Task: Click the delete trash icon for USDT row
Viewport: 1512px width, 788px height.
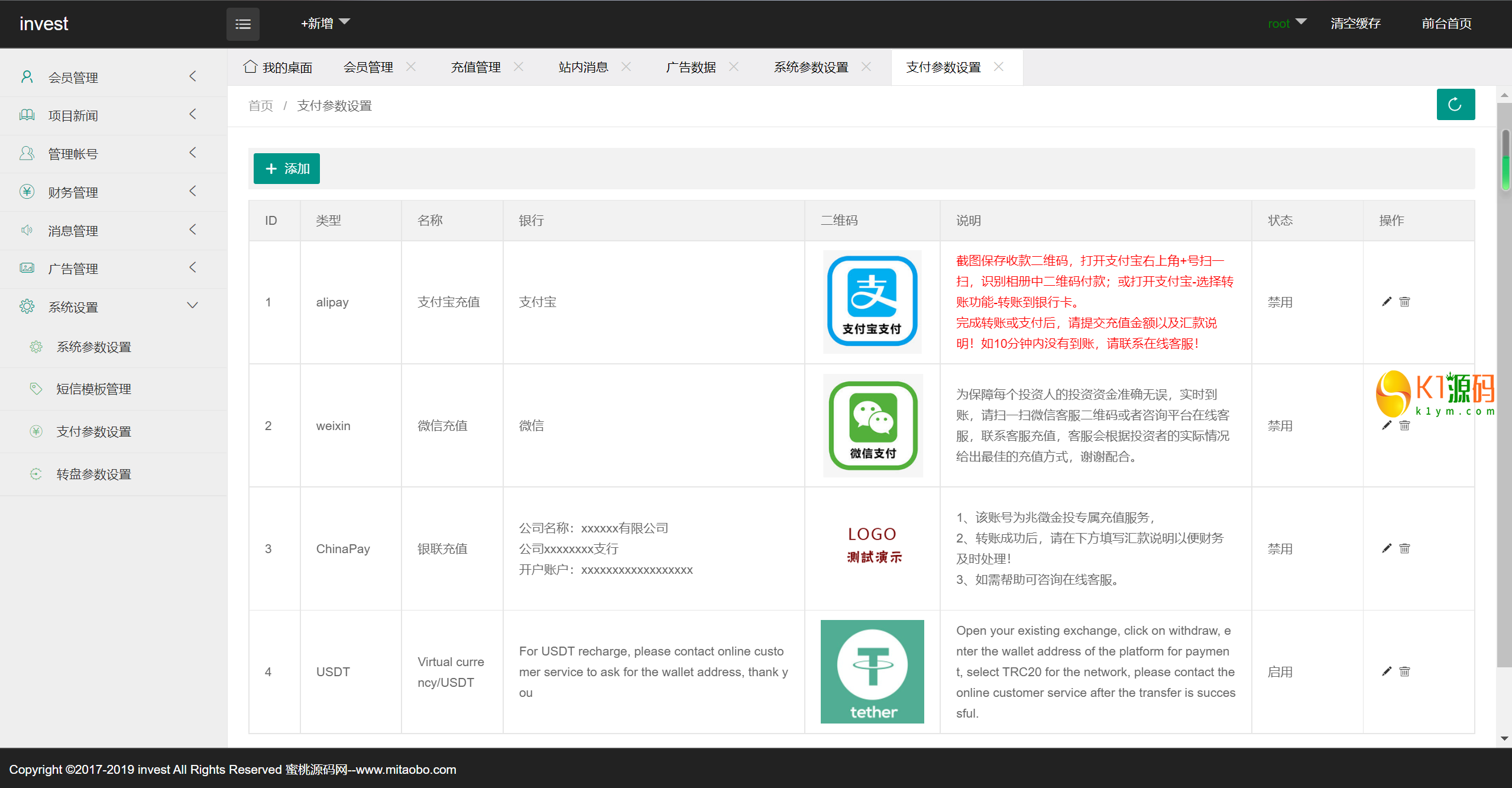Action: tap(1404, 671)
